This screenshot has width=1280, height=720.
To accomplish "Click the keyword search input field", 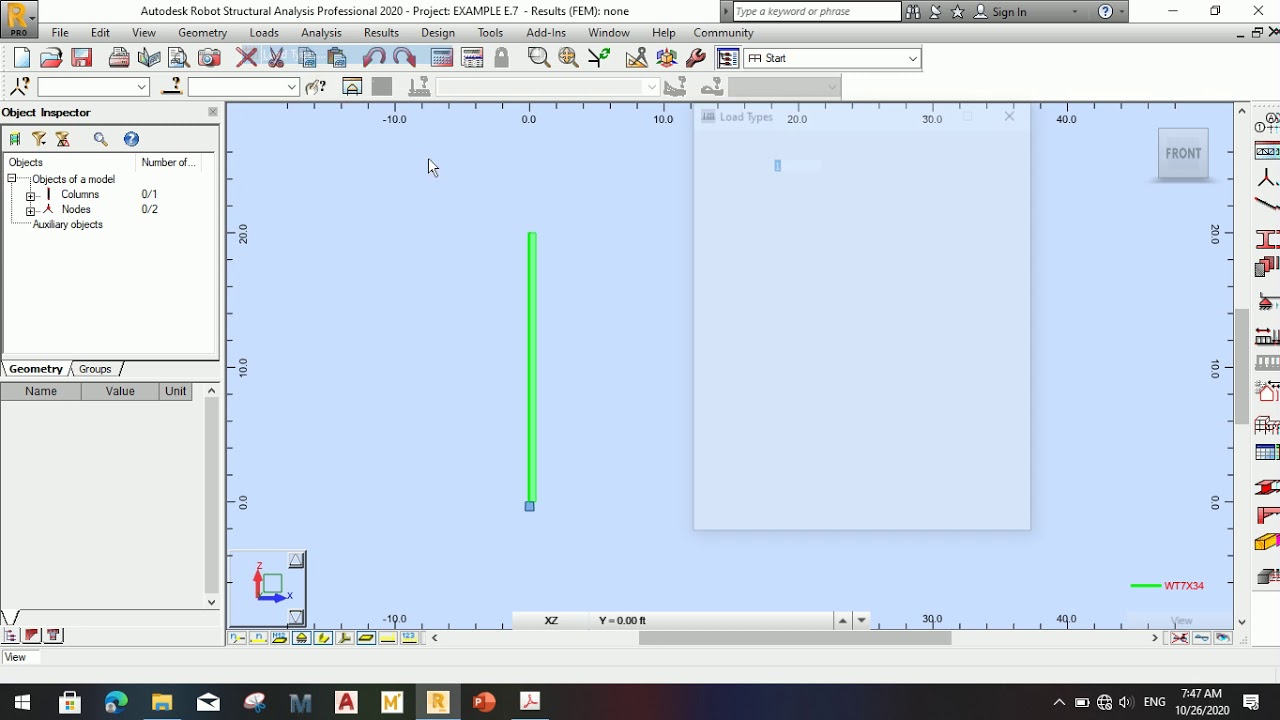I will (817, 12).
